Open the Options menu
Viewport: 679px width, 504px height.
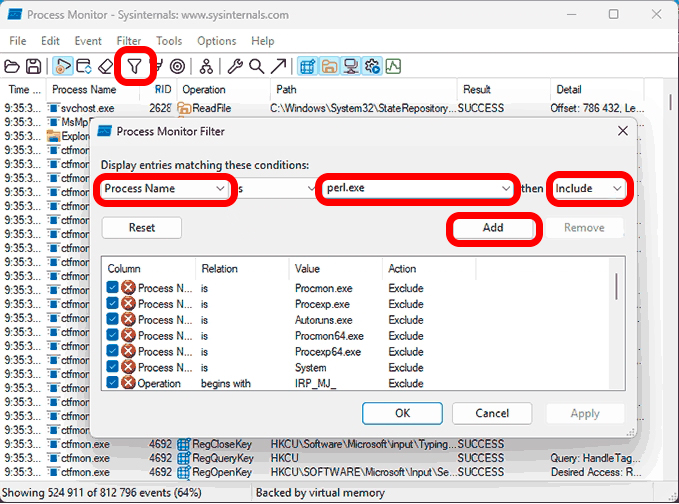click(216, 41)
